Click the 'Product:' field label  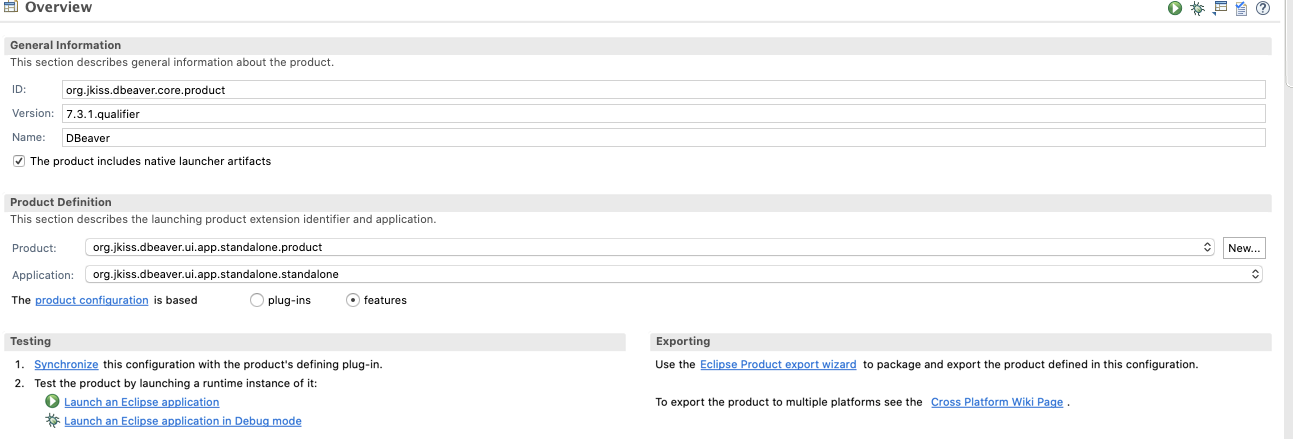[x=34, y=247]
